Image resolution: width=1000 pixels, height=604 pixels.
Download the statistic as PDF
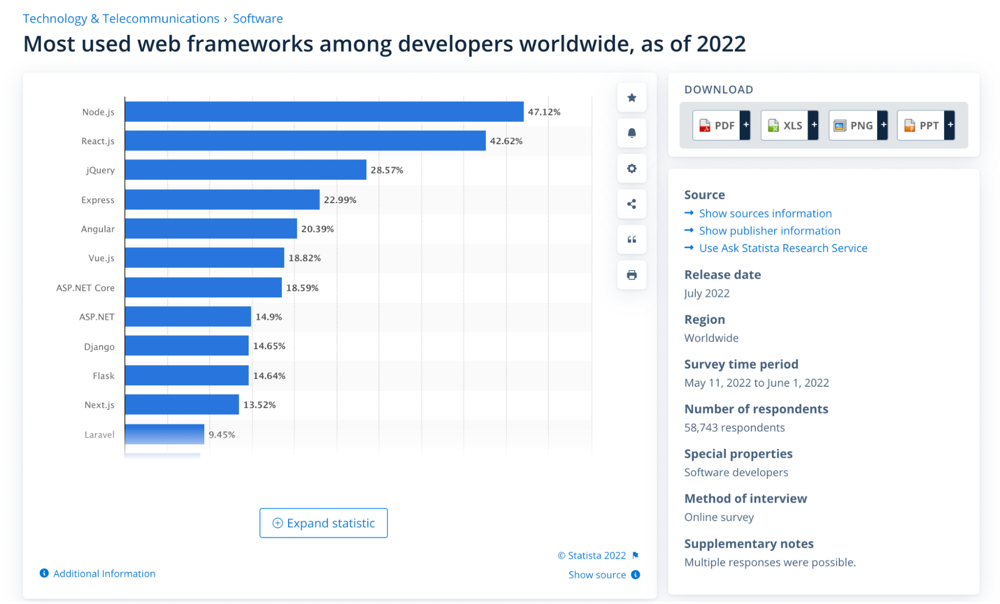coord(721,125)
